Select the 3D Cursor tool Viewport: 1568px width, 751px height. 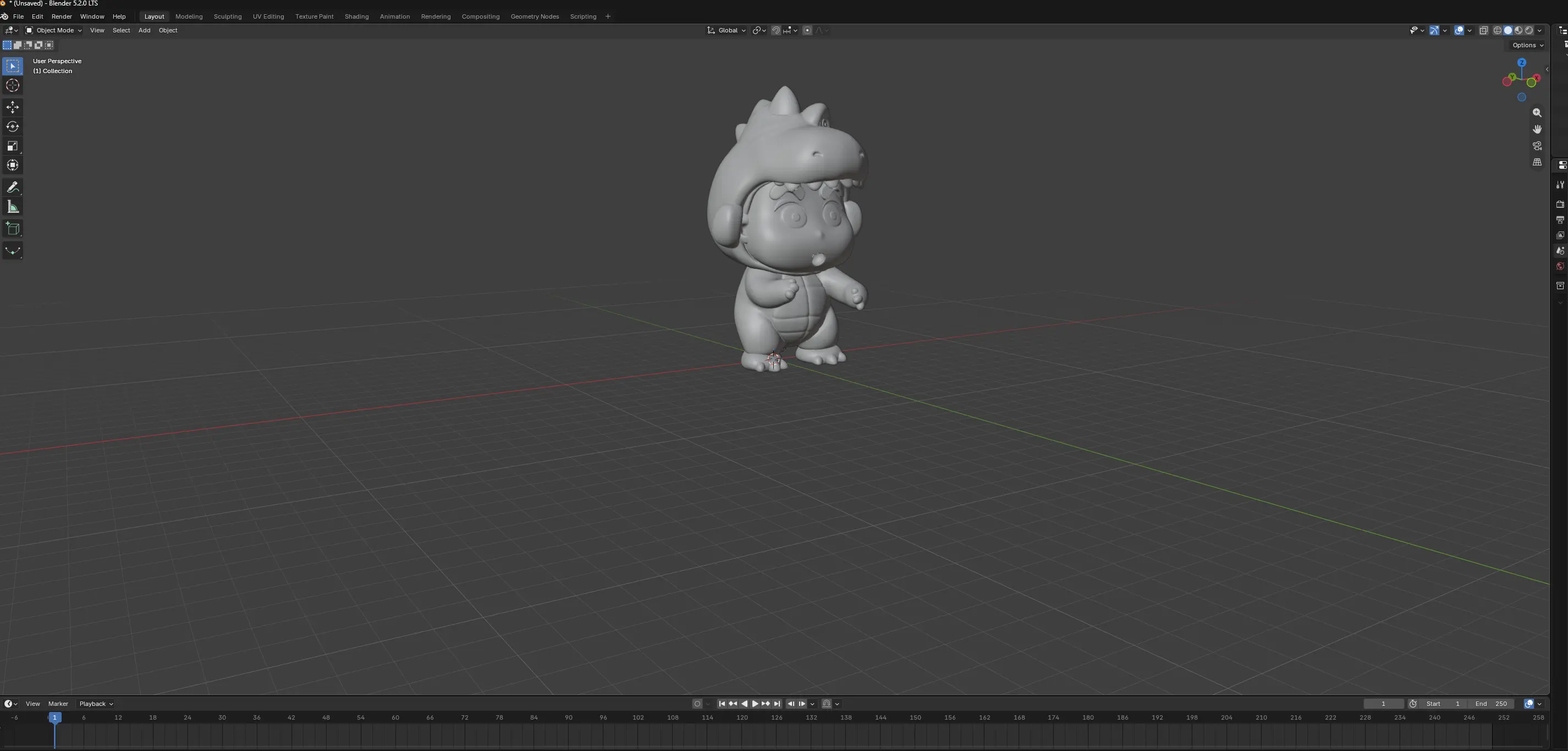click(x=13, y=85)
